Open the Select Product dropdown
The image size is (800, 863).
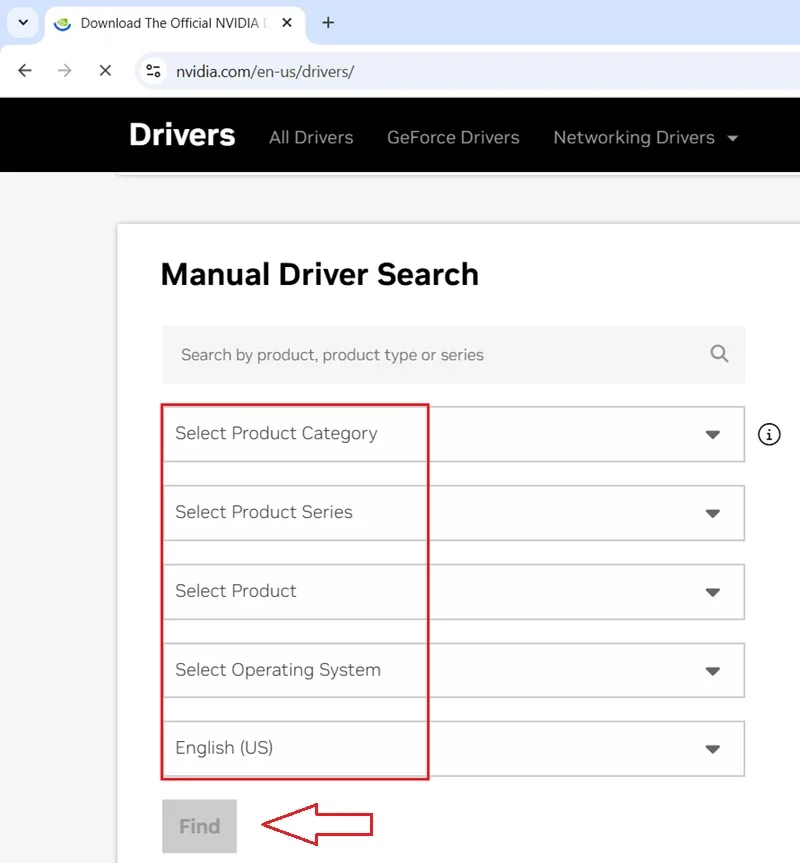pyautogui.click(x=453, y=592)
